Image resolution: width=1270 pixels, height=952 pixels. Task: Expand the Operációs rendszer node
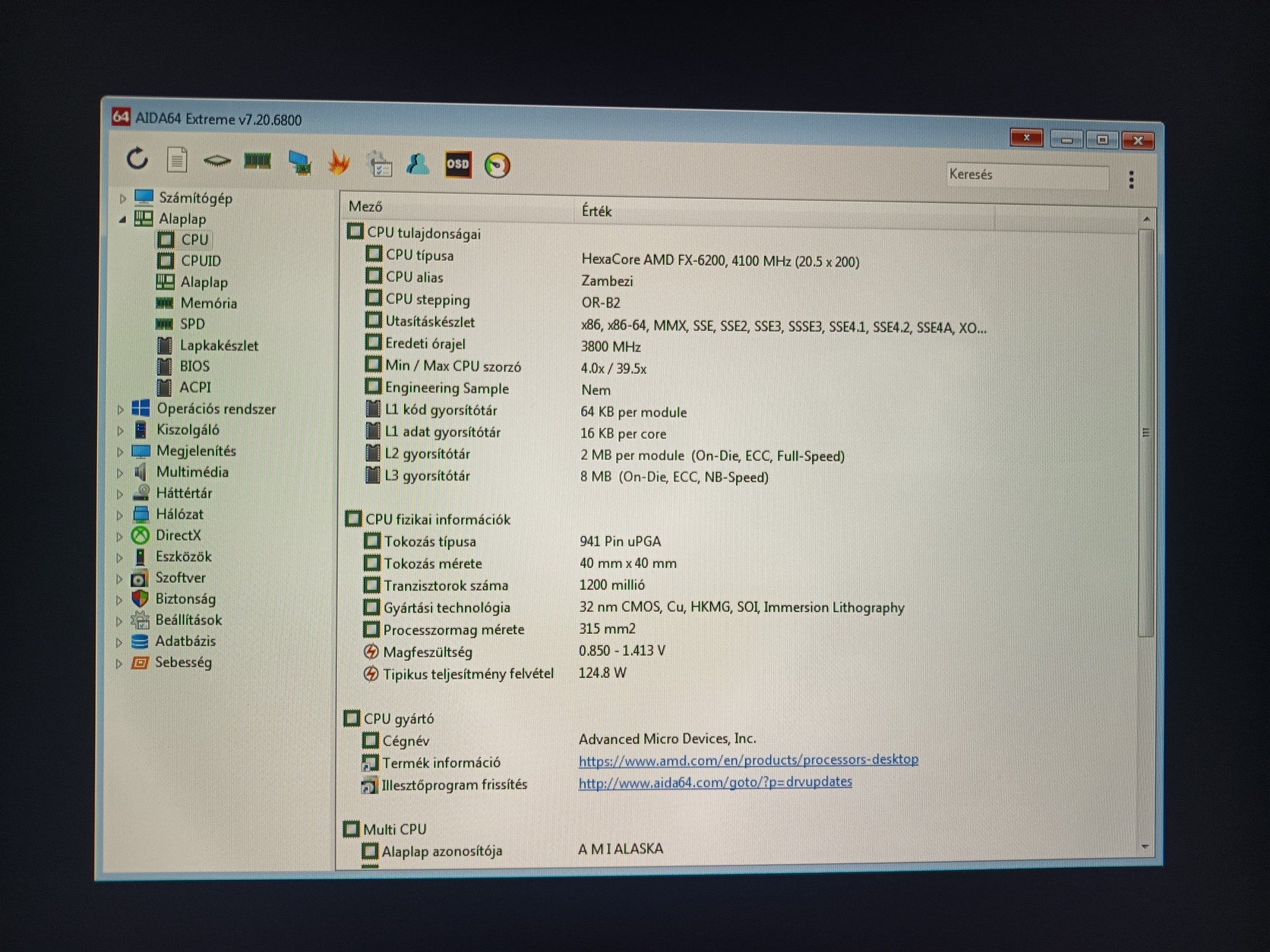point(120,409)
